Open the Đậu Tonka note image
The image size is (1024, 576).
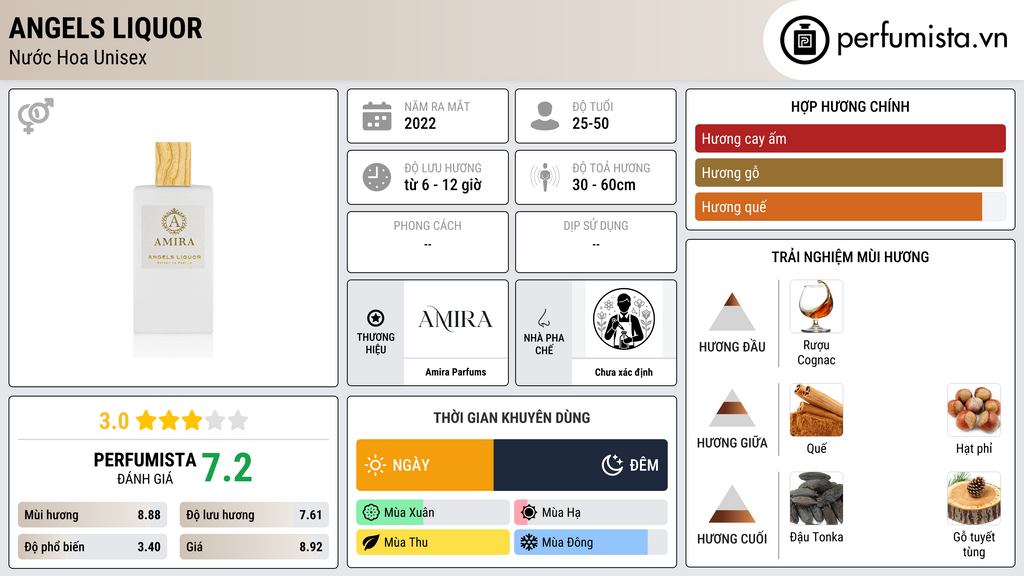click(816, 498)
